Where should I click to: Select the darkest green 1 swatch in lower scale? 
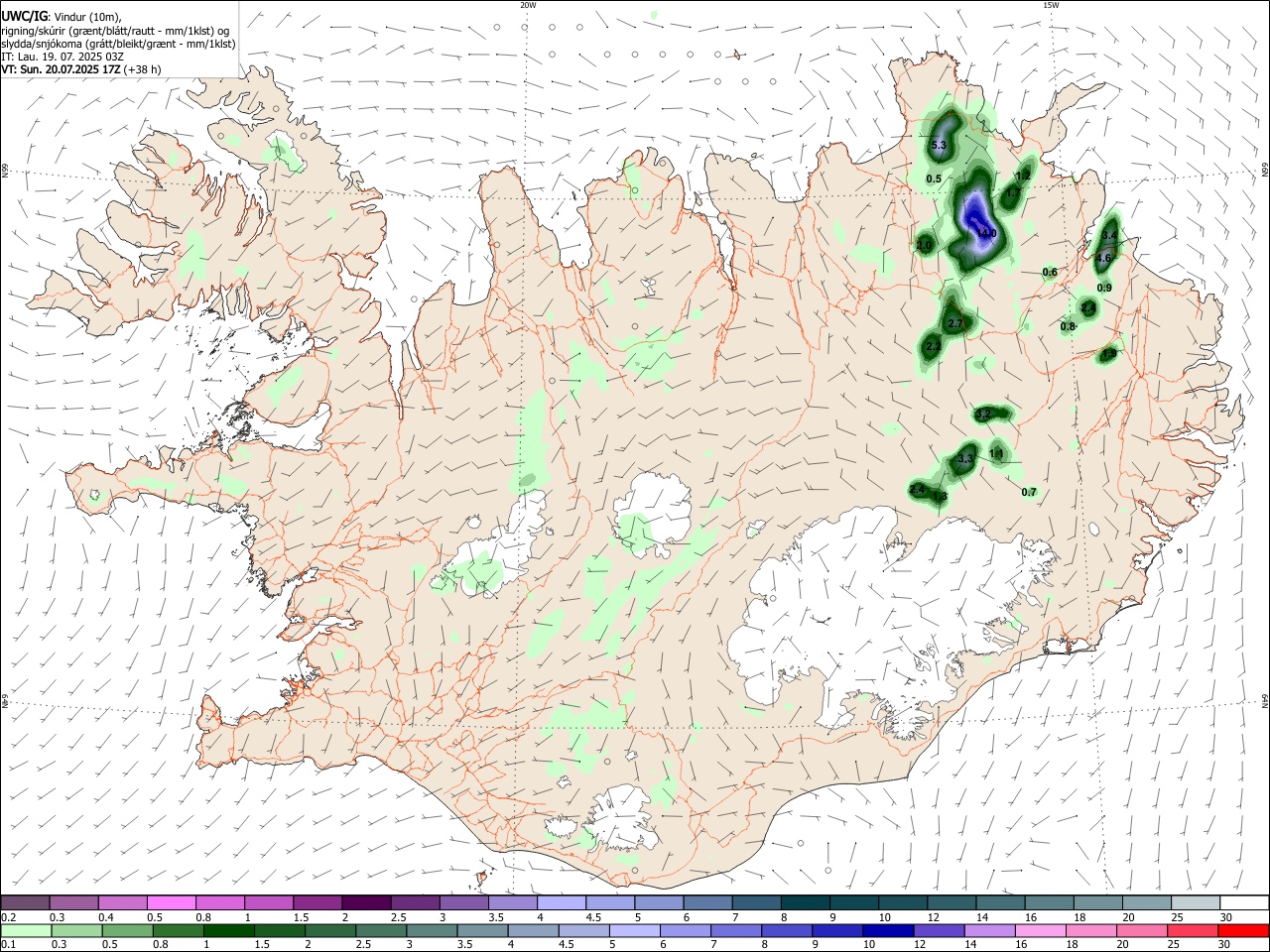tap(229, 931)
